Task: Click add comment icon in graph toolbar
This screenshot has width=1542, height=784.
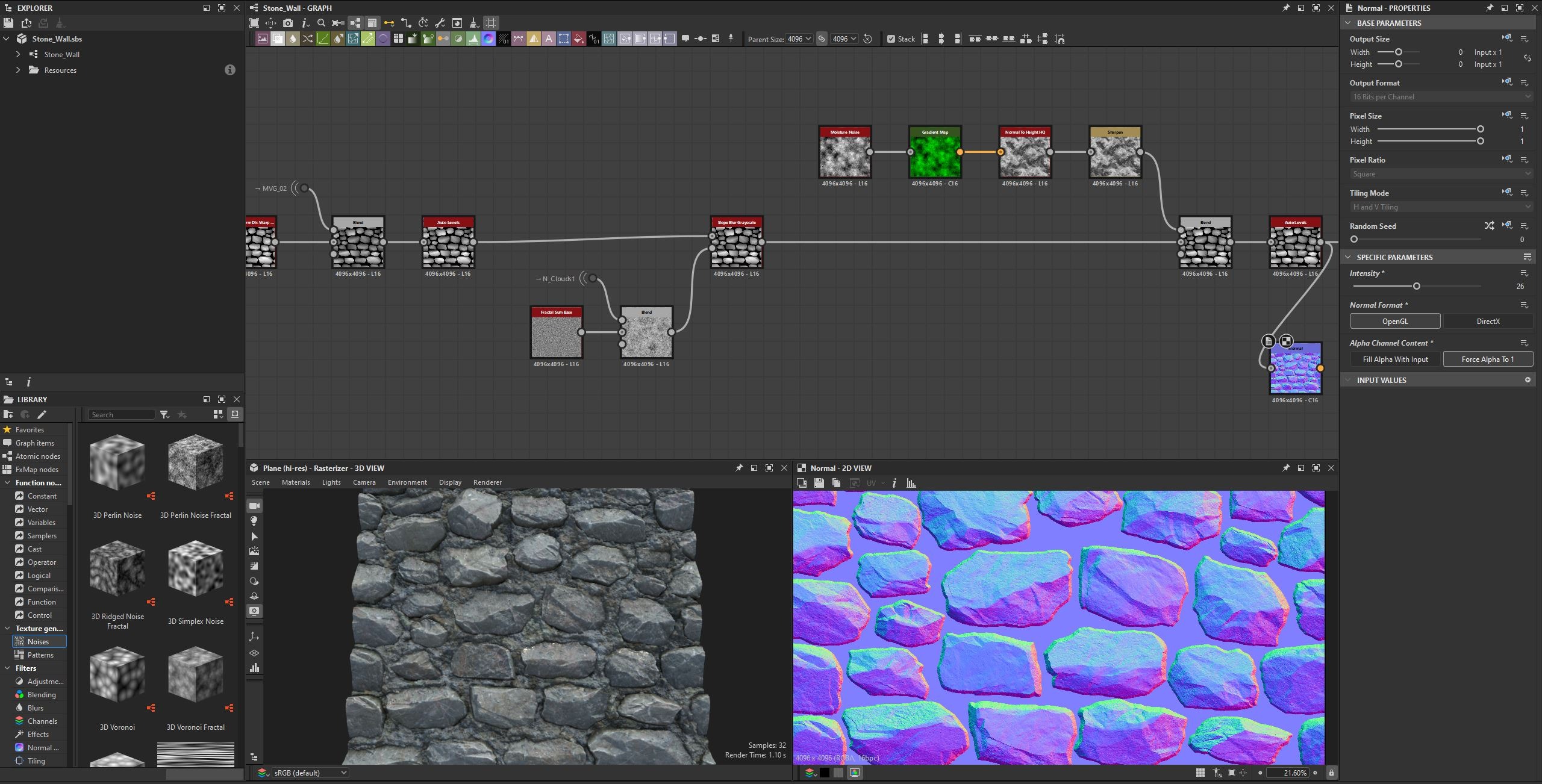Action: coord(685,39)
